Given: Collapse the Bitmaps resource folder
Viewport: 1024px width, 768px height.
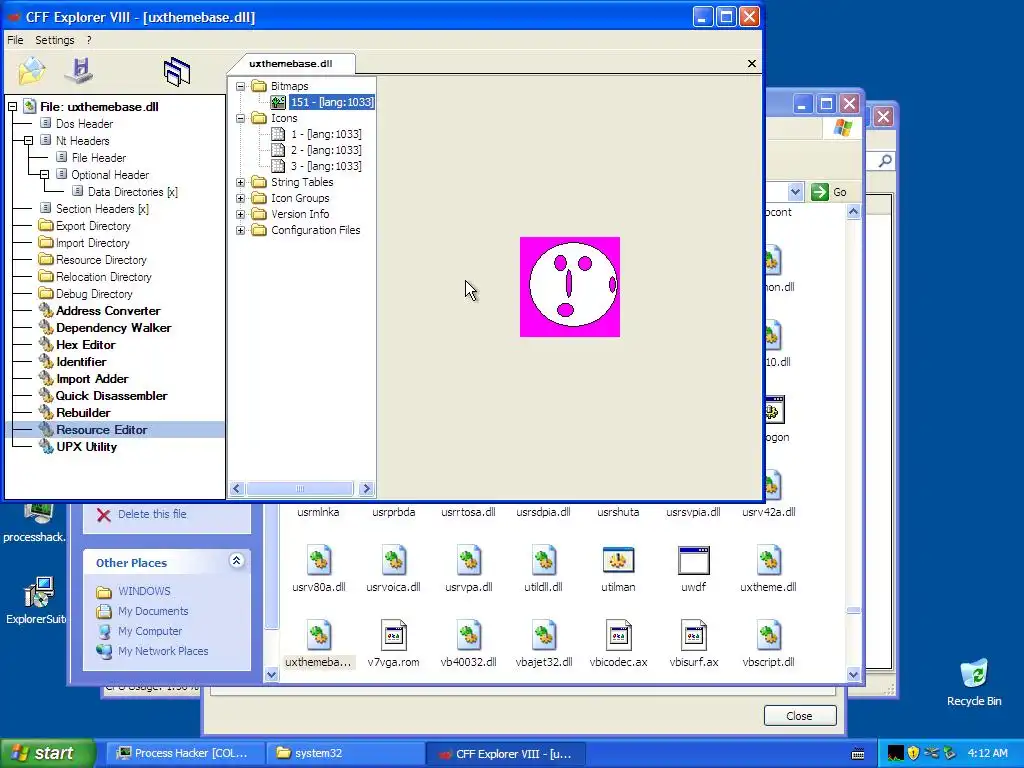Looking at the screenshot, I should coord(240,86).
